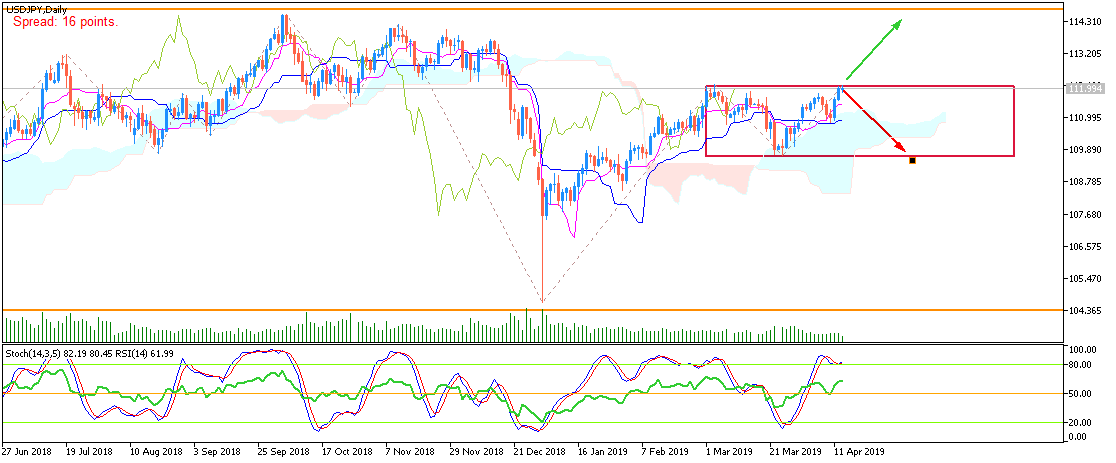
Task: Click the 10 Aug 2018 date label
Action: pos(154,452)
